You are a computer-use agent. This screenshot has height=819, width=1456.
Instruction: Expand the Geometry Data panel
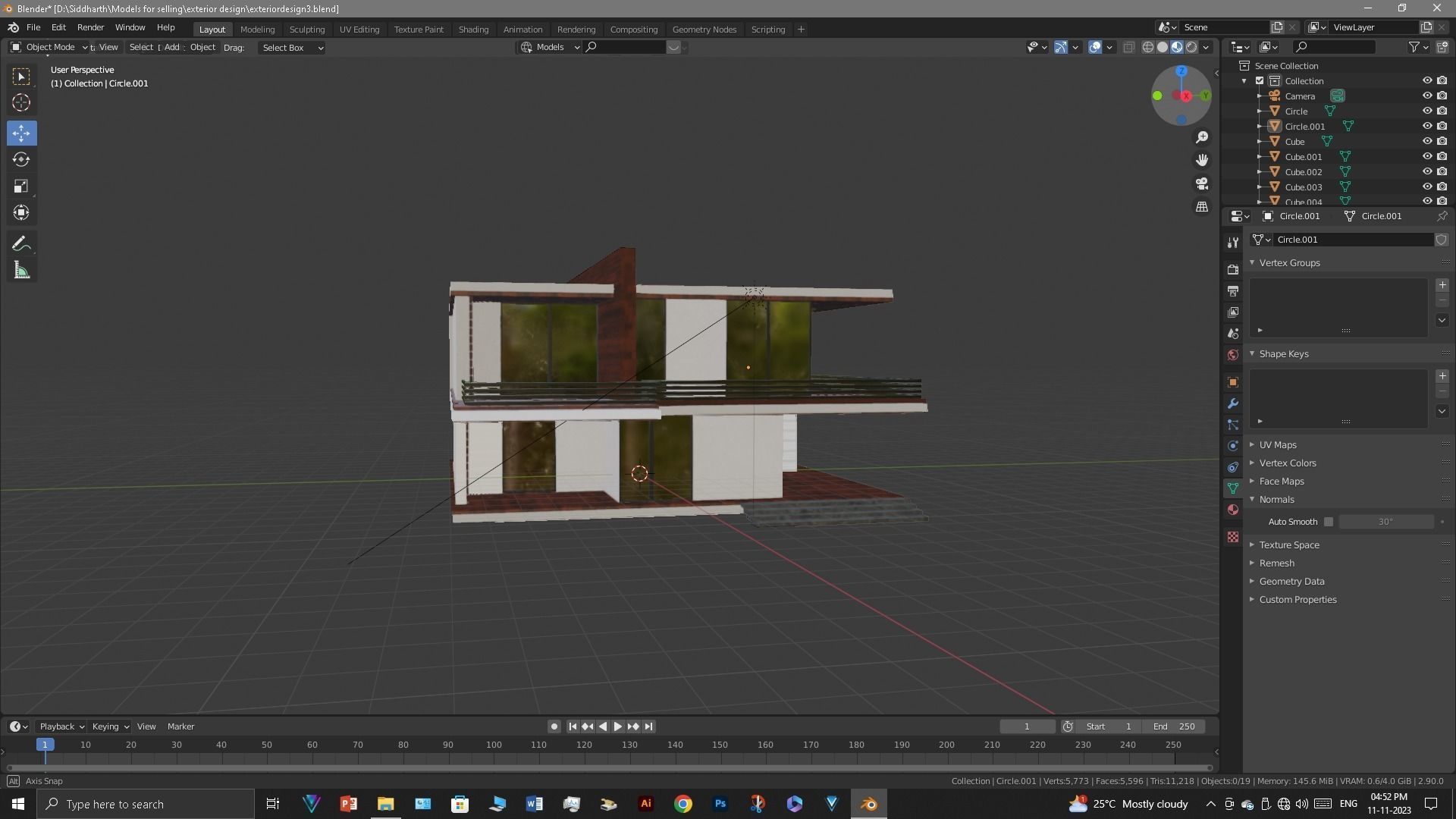coord(1291,582)
